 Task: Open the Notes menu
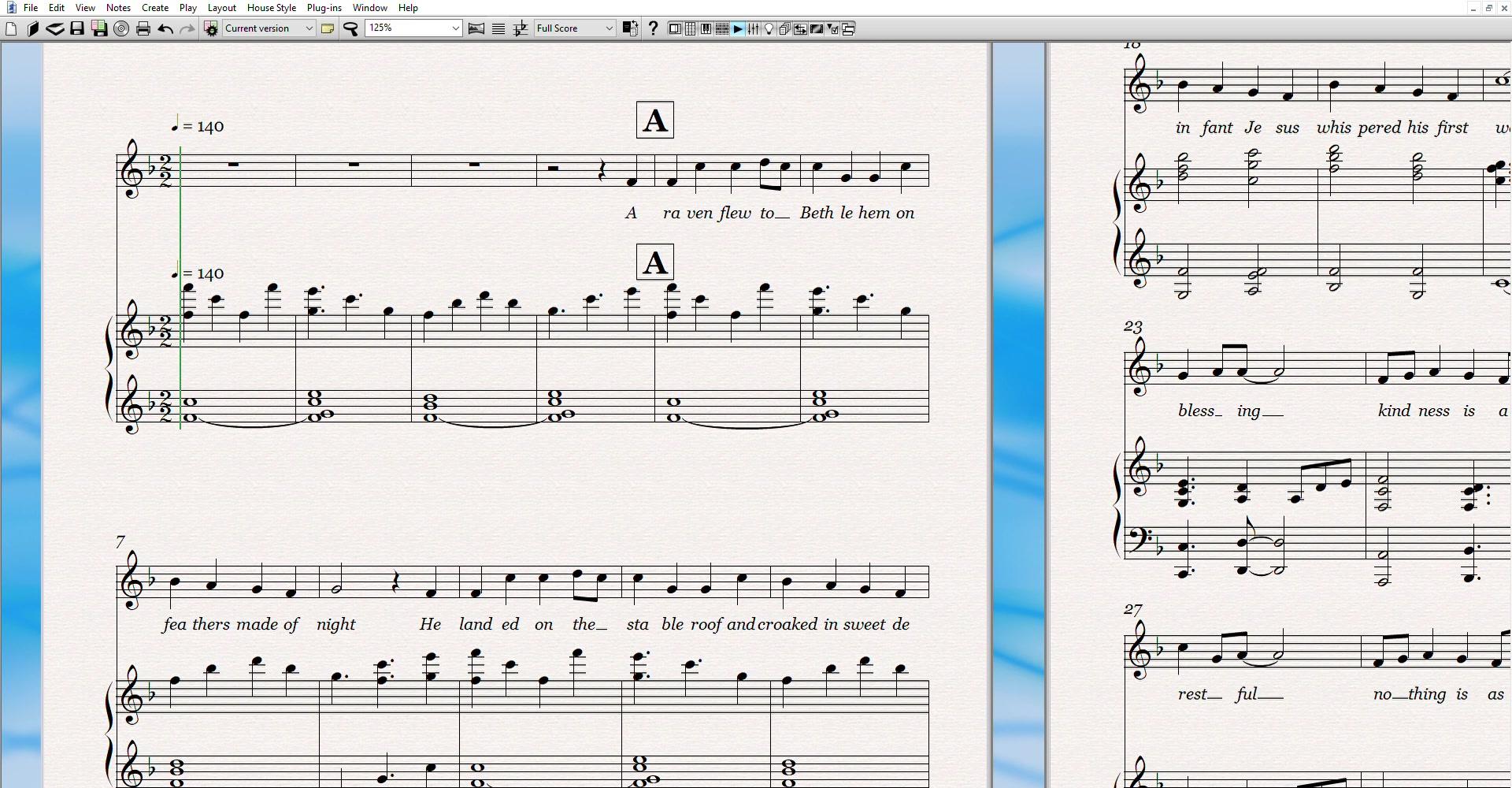[118, 8]
